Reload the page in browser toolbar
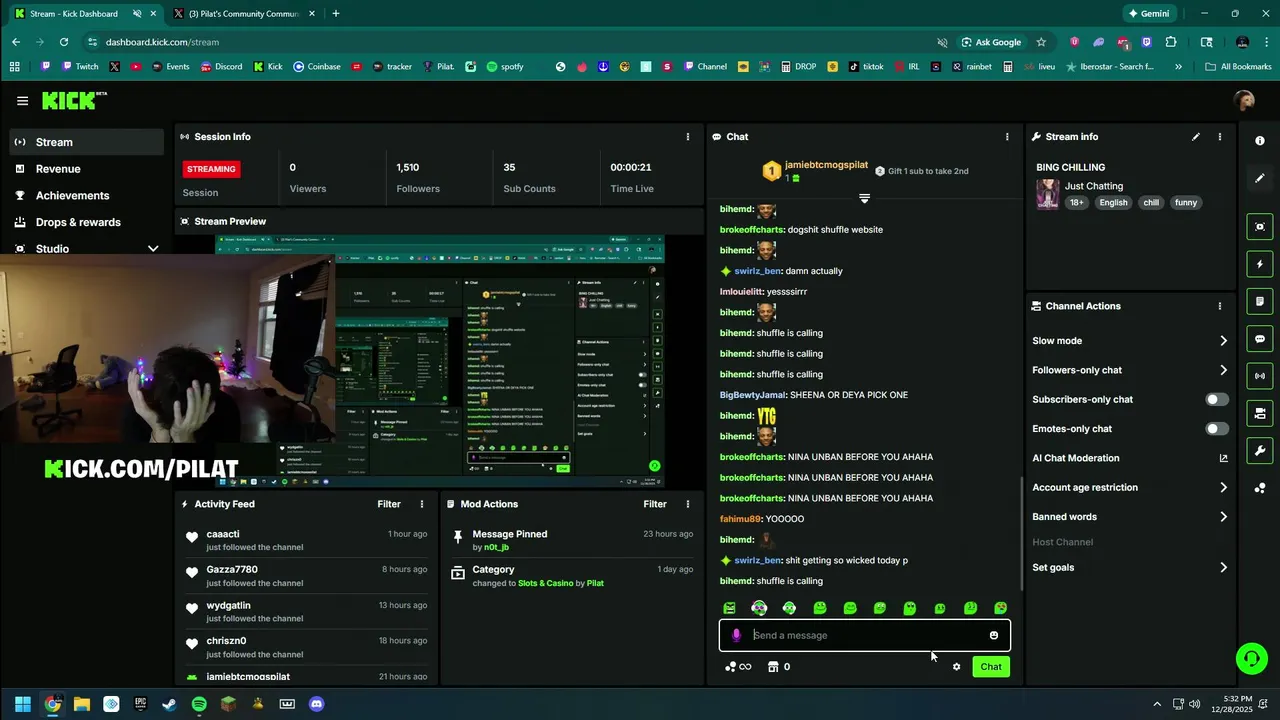The image size is (1280, 720). [x=64, y=42]
